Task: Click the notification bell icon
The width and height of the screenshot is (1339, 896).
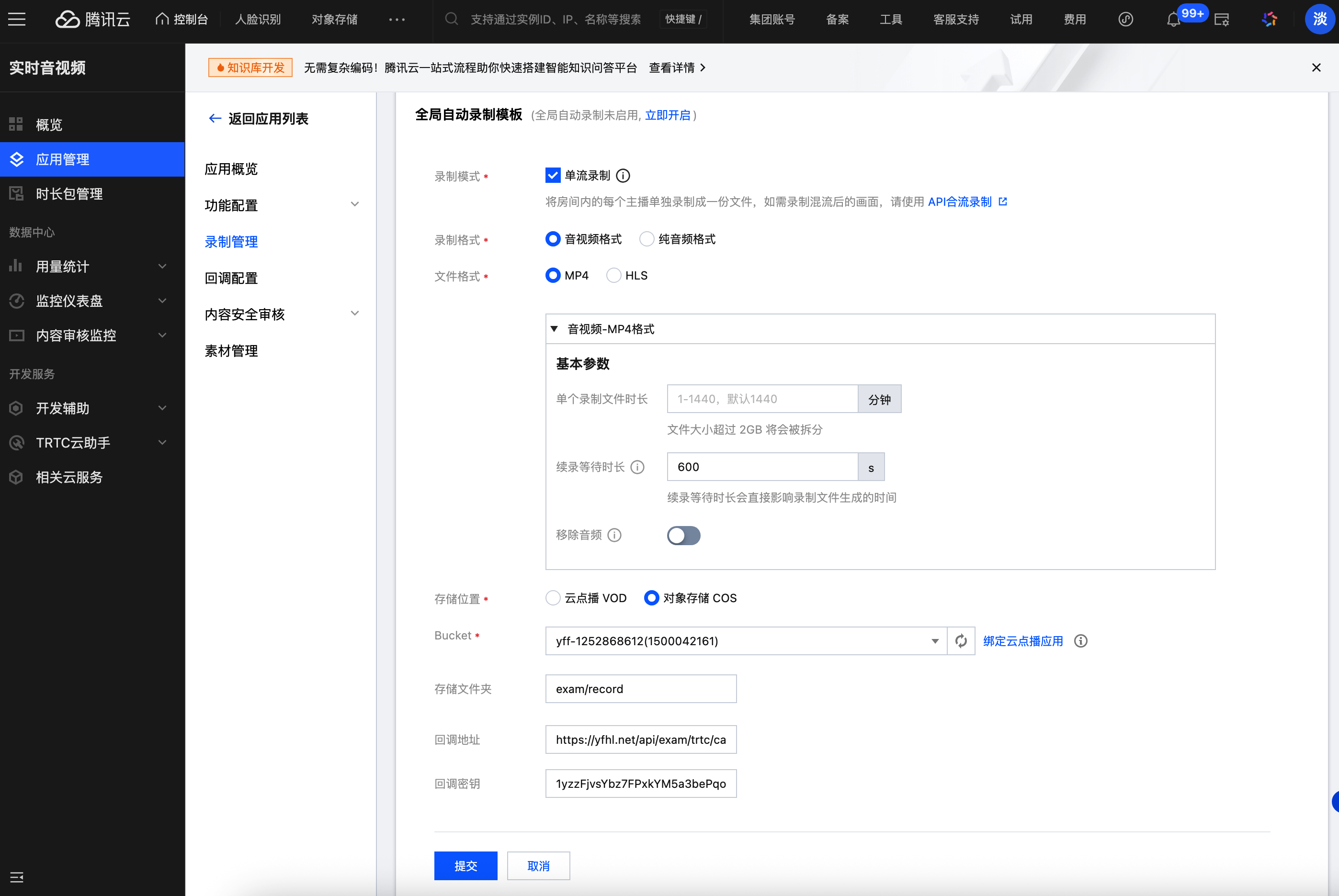Action: click(x=1173, y=20)
